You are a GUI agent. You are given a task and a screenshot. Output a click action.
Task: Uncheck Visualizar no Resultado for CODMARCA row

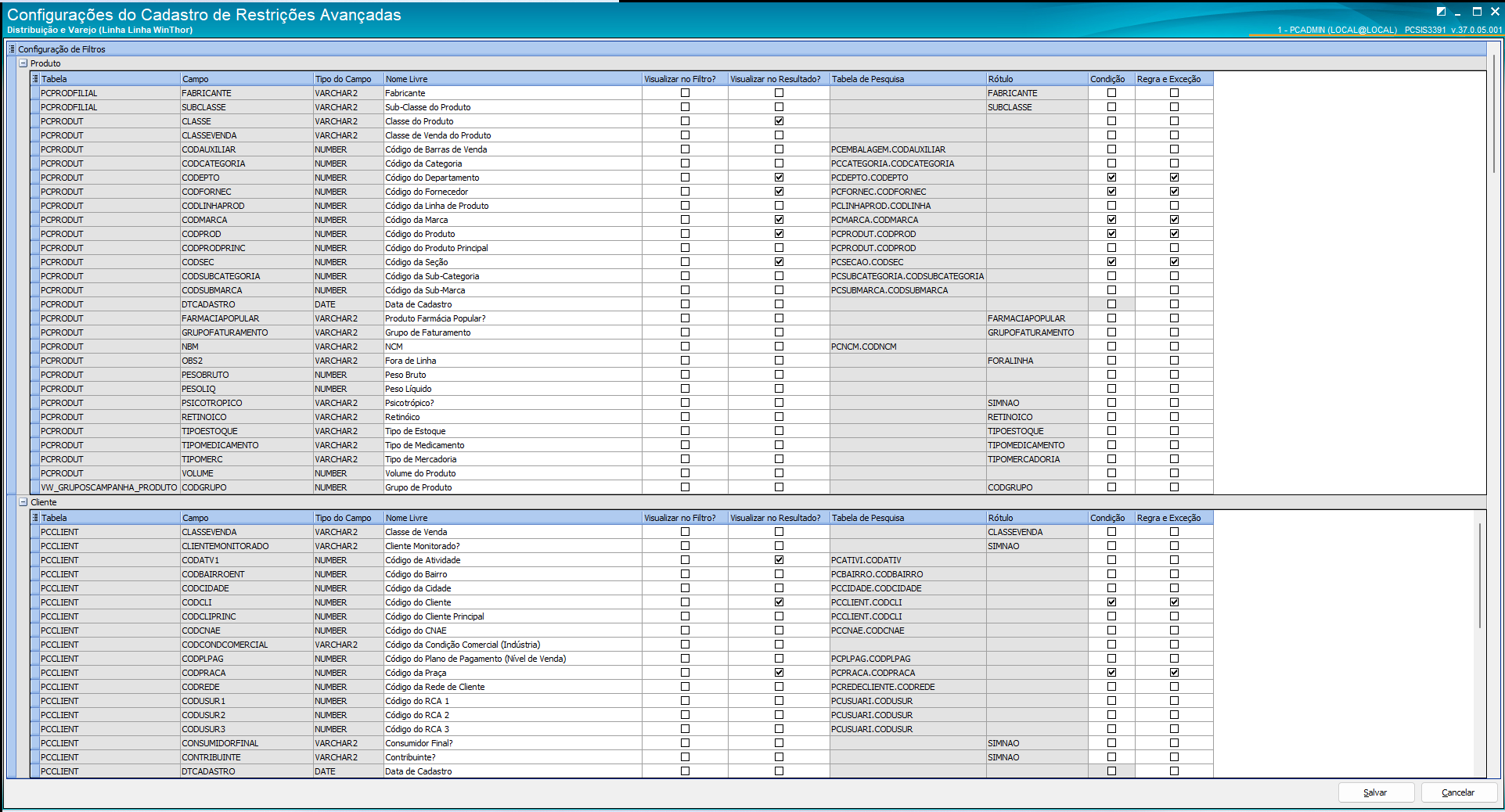coord(779,220)
